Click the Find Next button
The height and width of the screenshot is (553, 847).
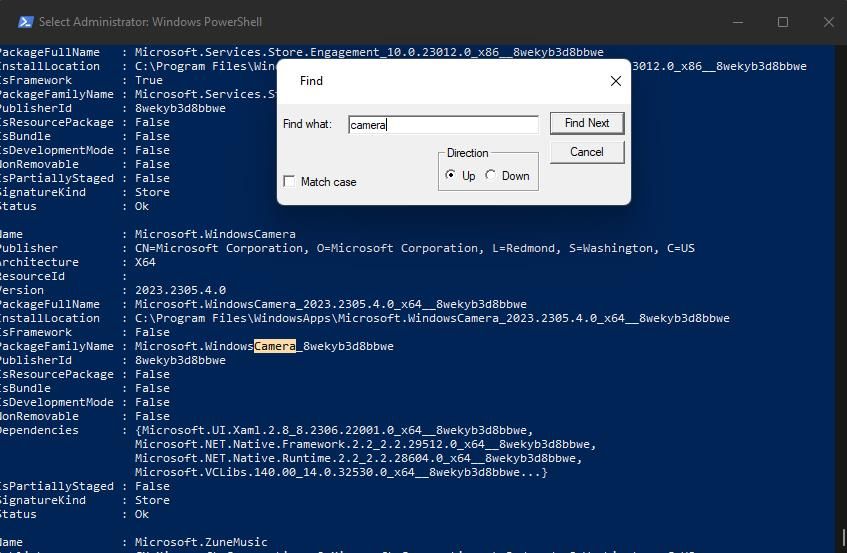click(587, 123)
